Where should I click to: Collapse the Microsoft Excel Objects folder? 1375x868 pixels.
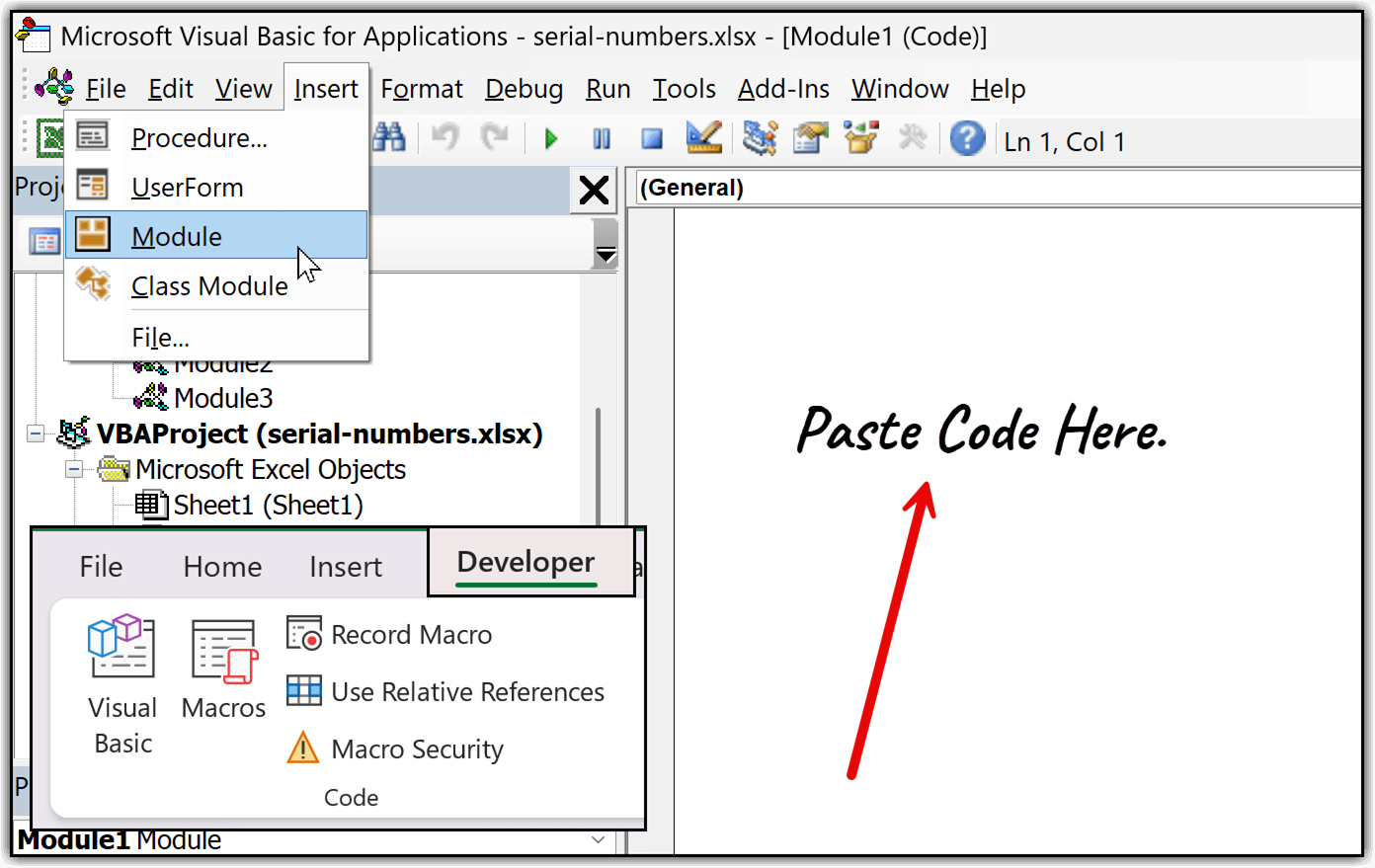point(74,469)
